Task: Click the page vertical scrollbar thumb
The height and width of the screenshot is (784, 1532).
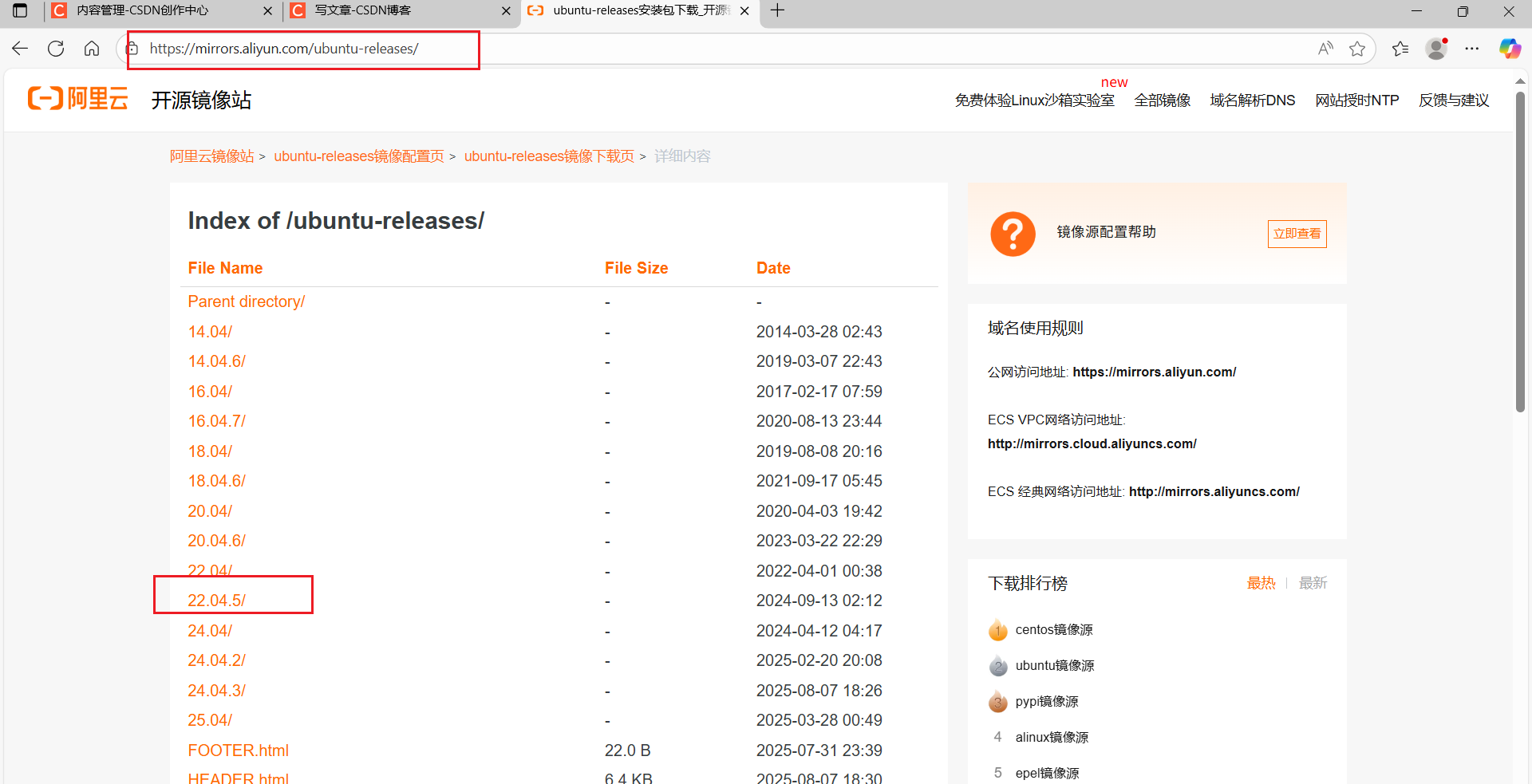Action: (1521, 251)
